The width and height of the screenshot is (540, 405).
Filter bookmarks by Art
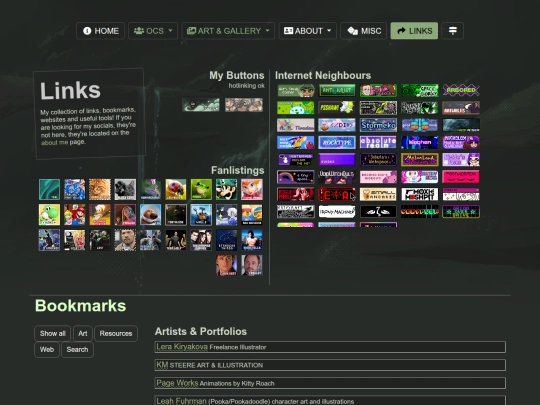pos(83,333)
